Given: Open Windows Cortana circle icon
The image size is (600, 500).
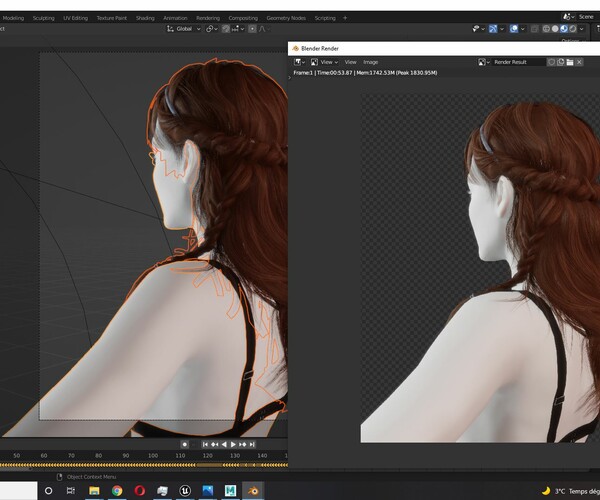Looking at the screenshot, I should pos(49,491).
